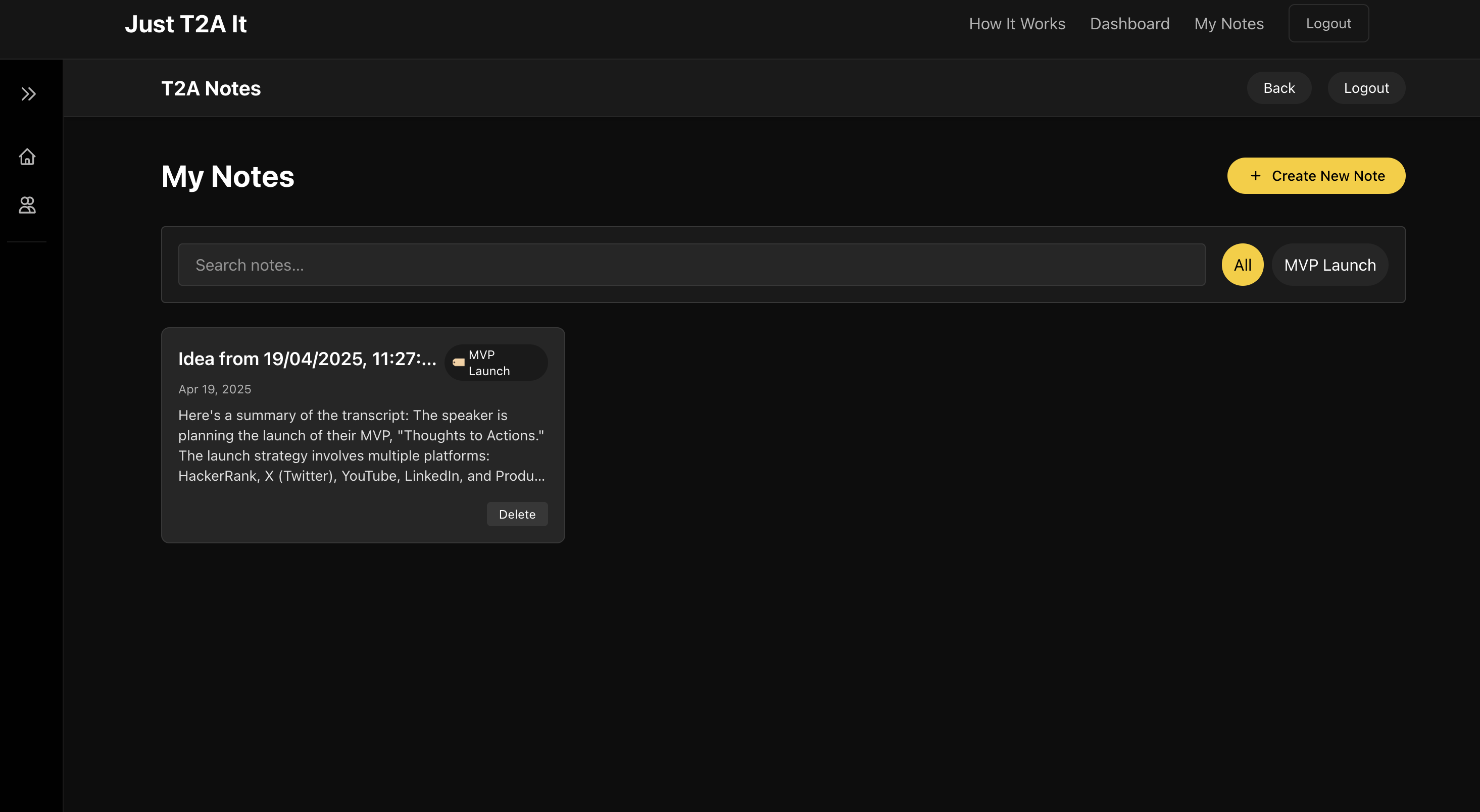The width and height of the screenshot is (1480, 812).
Task: Click the Just T2A It logo
Action: (185, 24)
